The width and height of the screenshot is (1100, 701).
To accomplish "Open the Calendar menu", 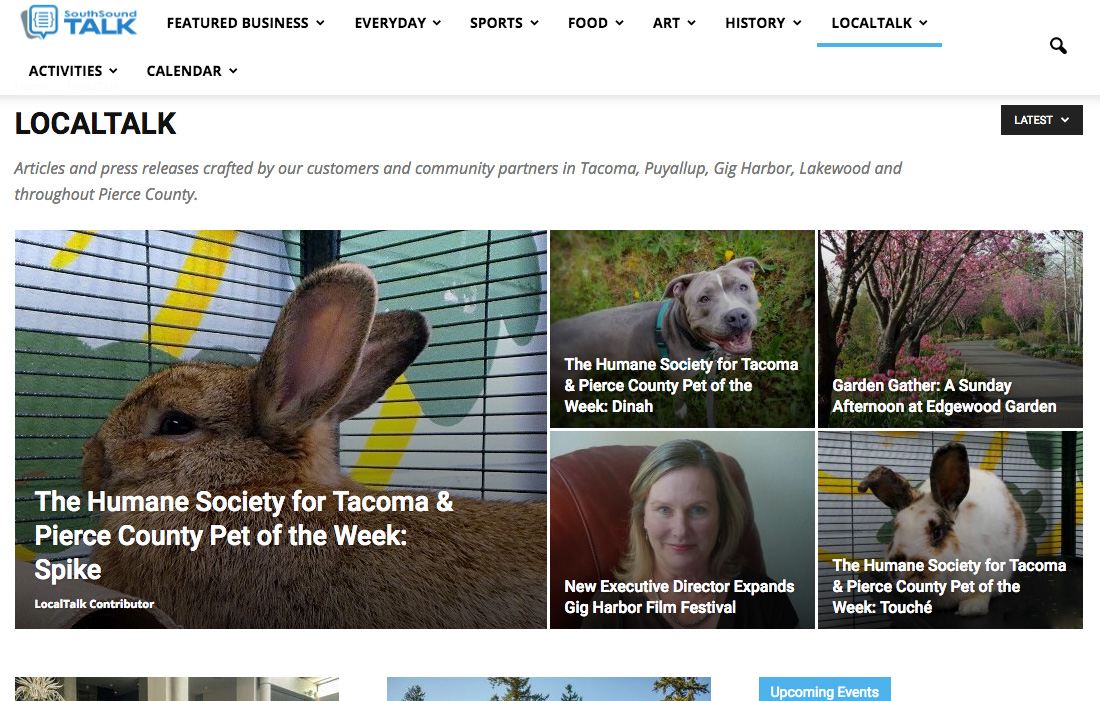I will [192, 71].
